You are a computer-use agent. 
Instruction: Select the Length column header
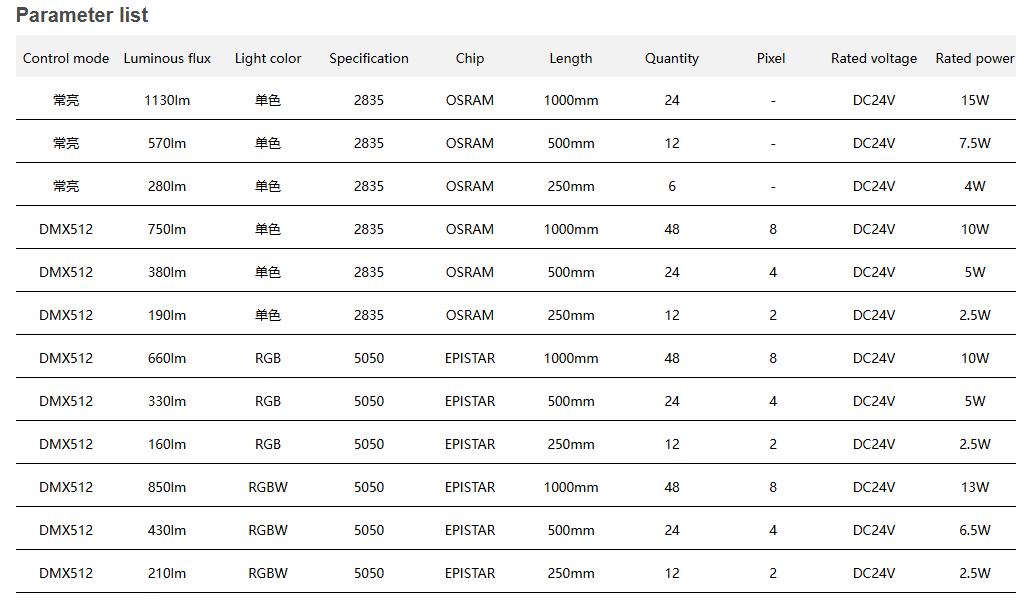point(571,58)
